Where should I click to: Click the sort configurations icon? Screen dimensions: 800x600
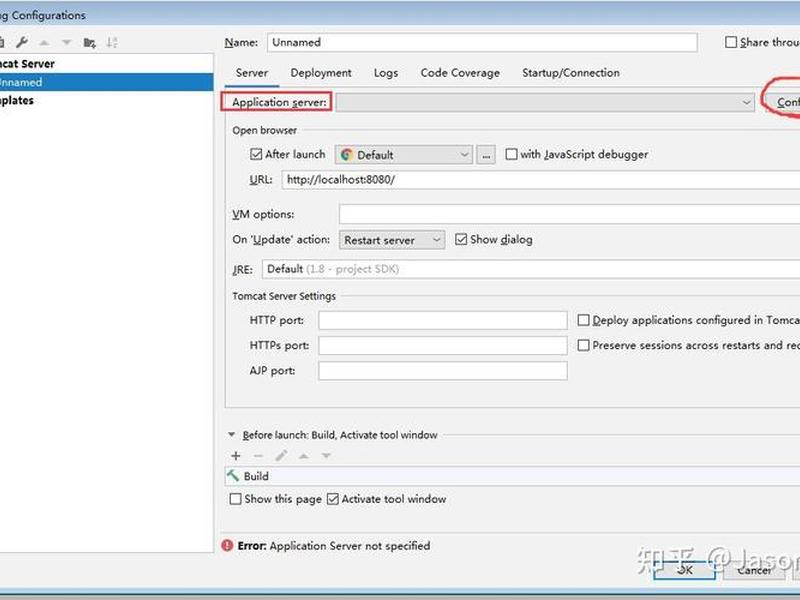point(112,43)
